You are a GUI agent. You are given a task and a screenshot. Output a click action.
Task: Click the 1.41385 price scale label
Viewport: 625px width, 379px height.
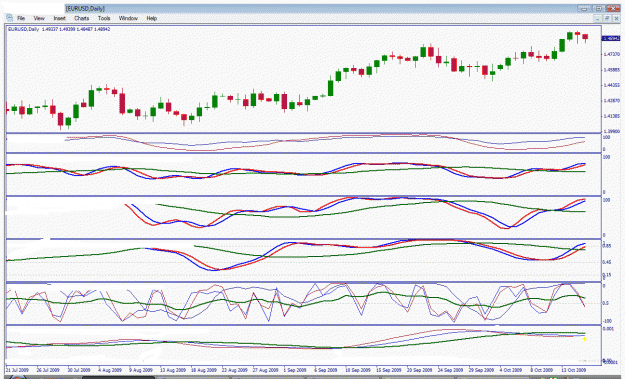(612, 116)
